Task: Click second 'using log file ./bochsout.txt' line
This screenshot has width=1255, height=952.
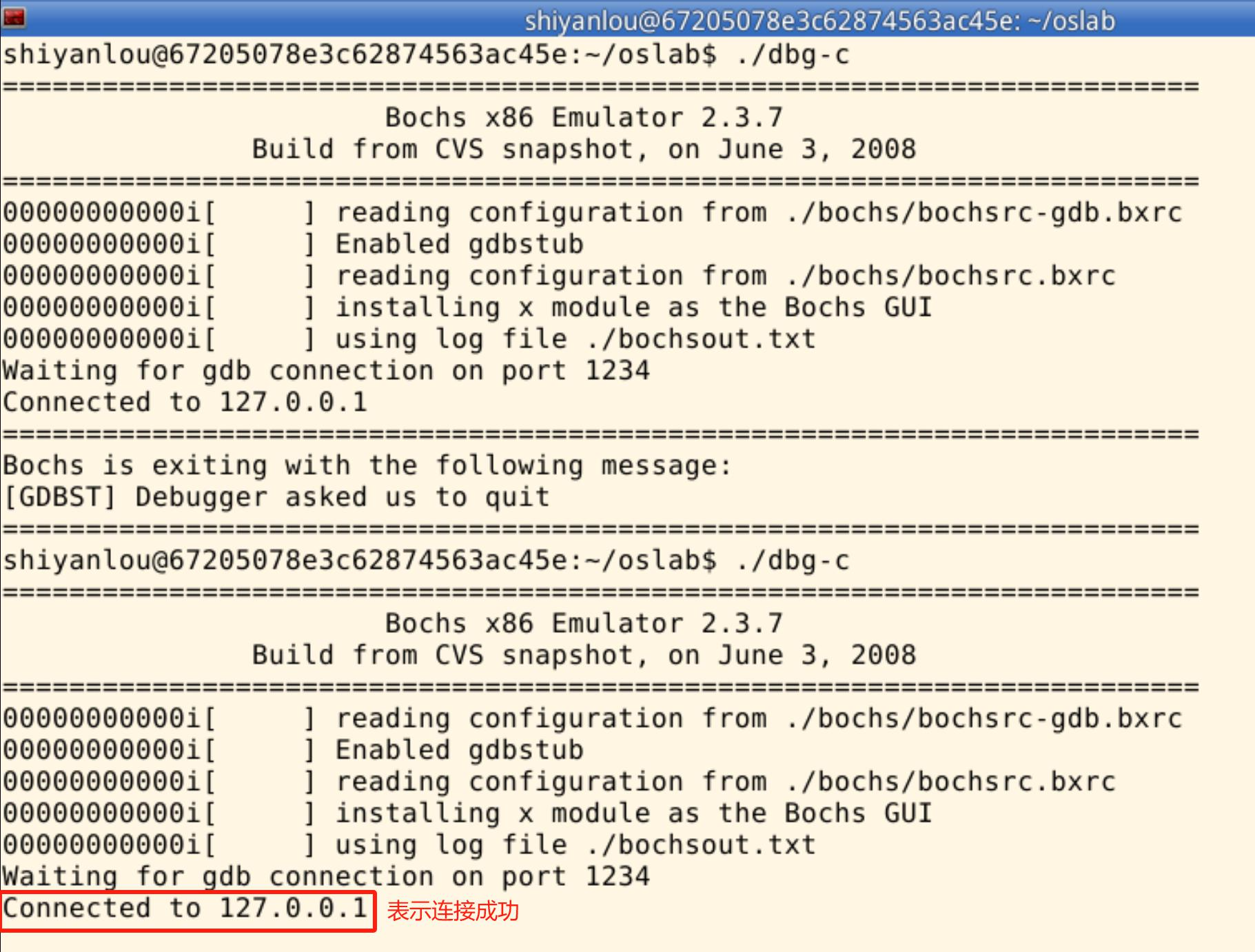Action: pyautogui.click(x=409, y=846)
